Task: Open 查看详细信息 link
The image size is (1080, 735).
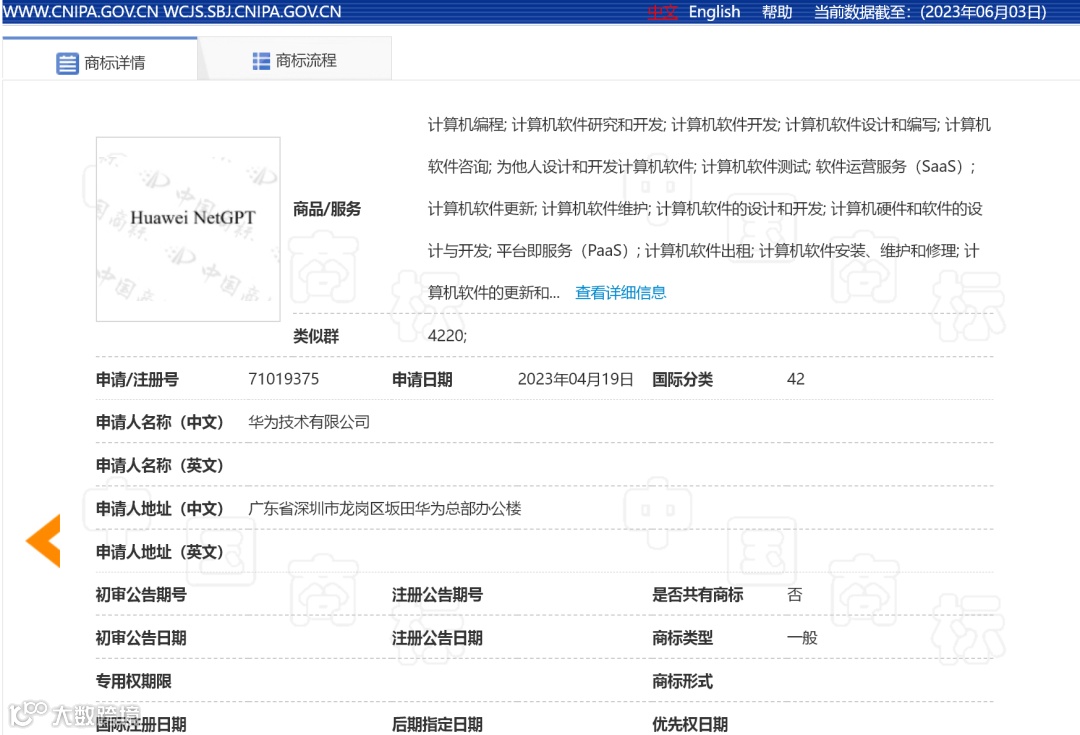Action: coord(621,293)
